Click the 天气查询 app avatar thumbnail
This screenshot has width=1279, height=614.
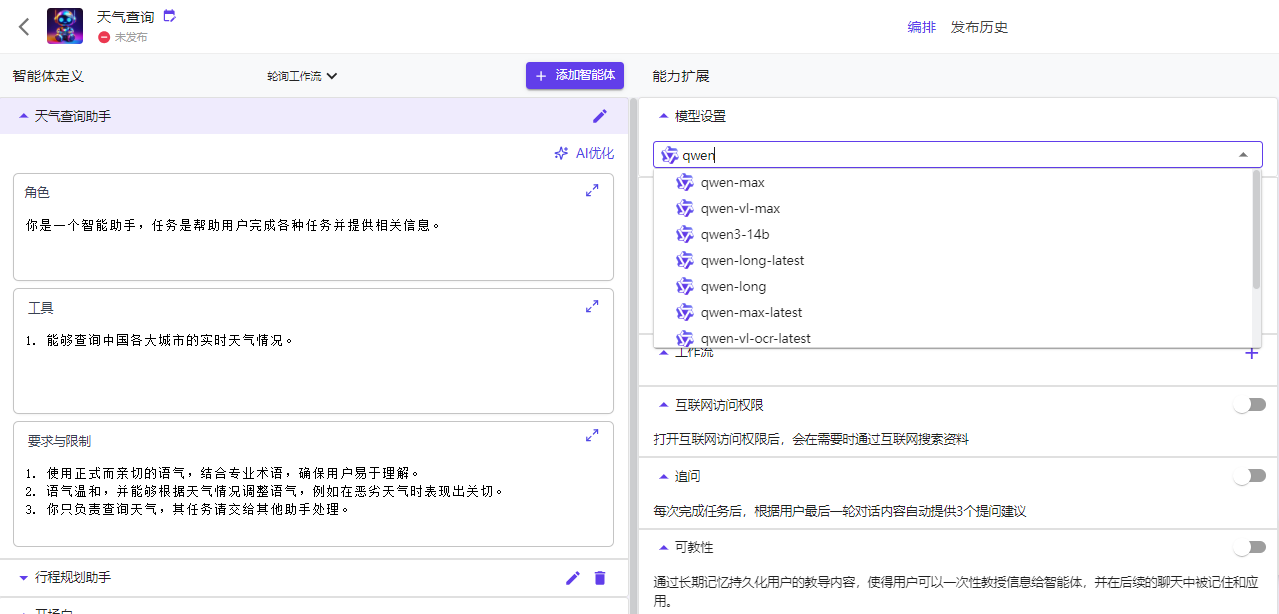(x=65, y=27)
